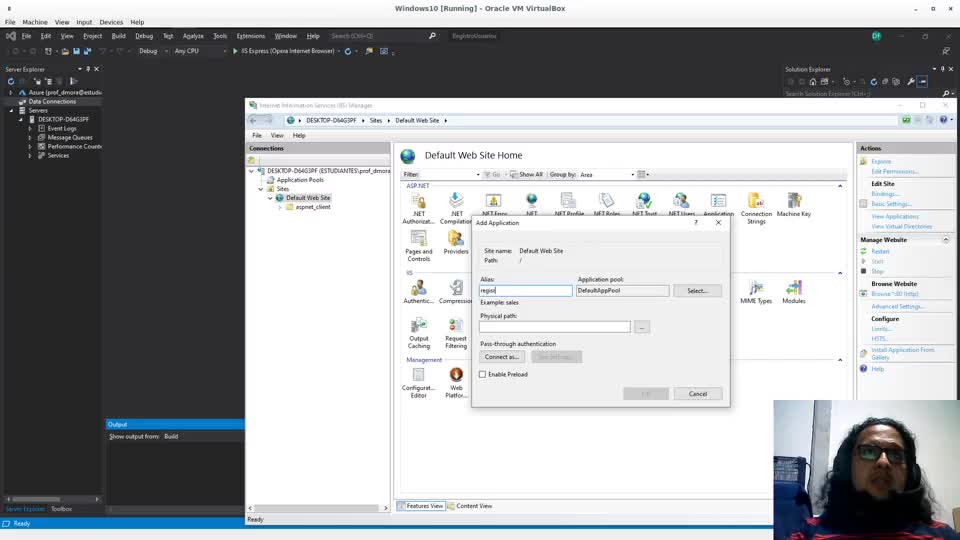Click the Save All toolbar icon in Visual Studio
Screen dimensions: 960x540
87,51
